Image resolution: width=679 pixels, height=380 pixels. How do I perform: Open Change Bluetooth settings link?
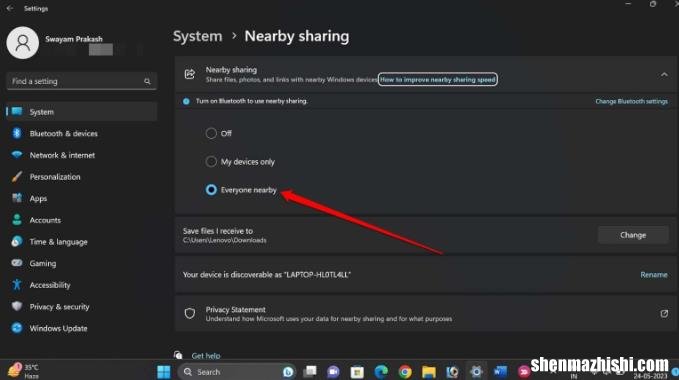631,101
